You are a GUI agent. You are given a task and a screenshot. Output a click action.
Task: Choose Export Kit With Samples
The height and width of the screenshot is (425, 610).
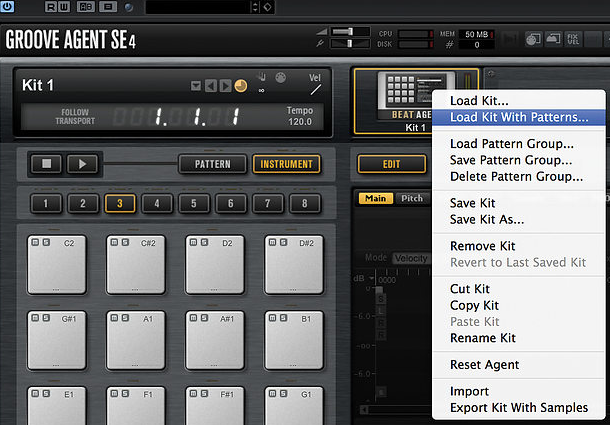(520, 408)
